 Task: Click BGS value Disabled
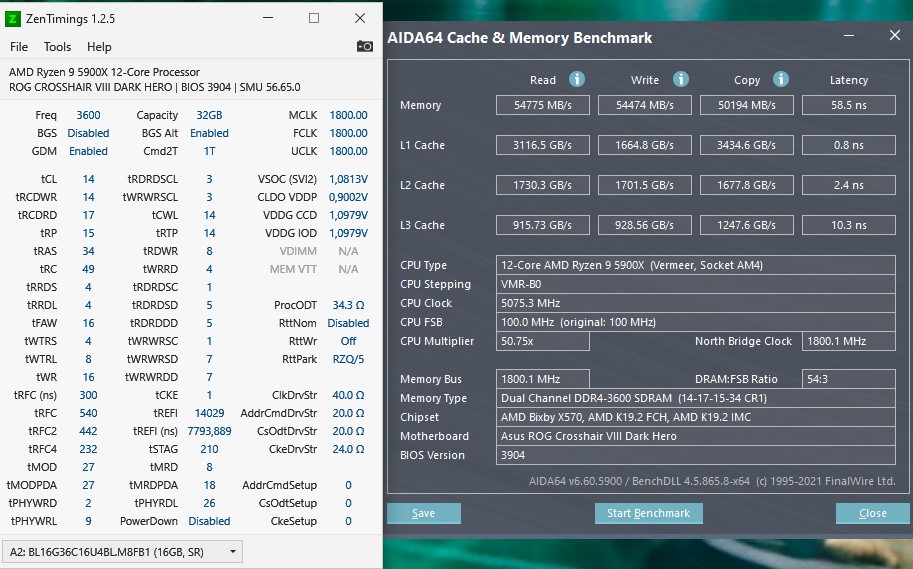[89, 133]
